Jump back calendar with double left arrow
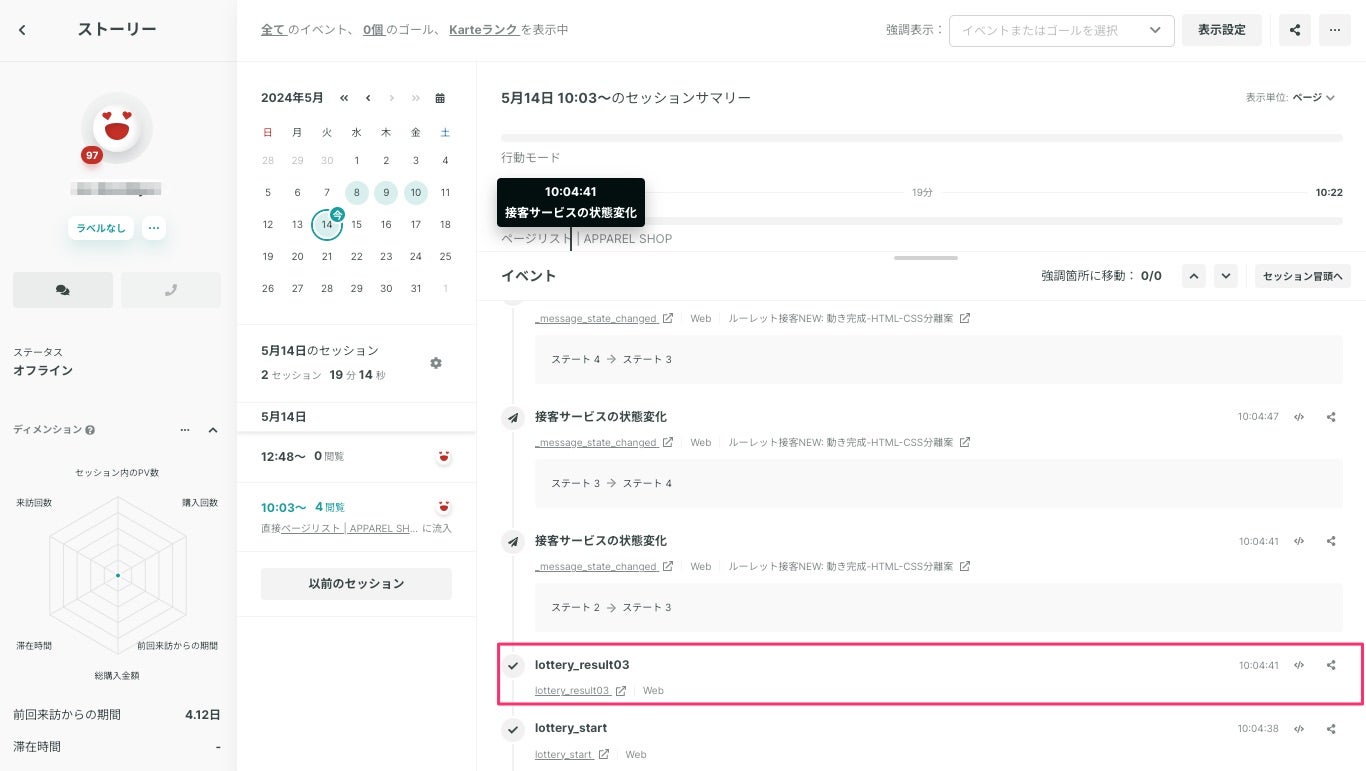The image size is (1366, 771). pos(344,98)
